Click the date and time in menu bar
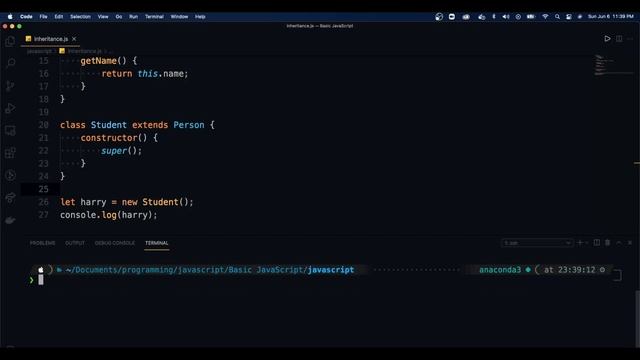 [611, 17]
